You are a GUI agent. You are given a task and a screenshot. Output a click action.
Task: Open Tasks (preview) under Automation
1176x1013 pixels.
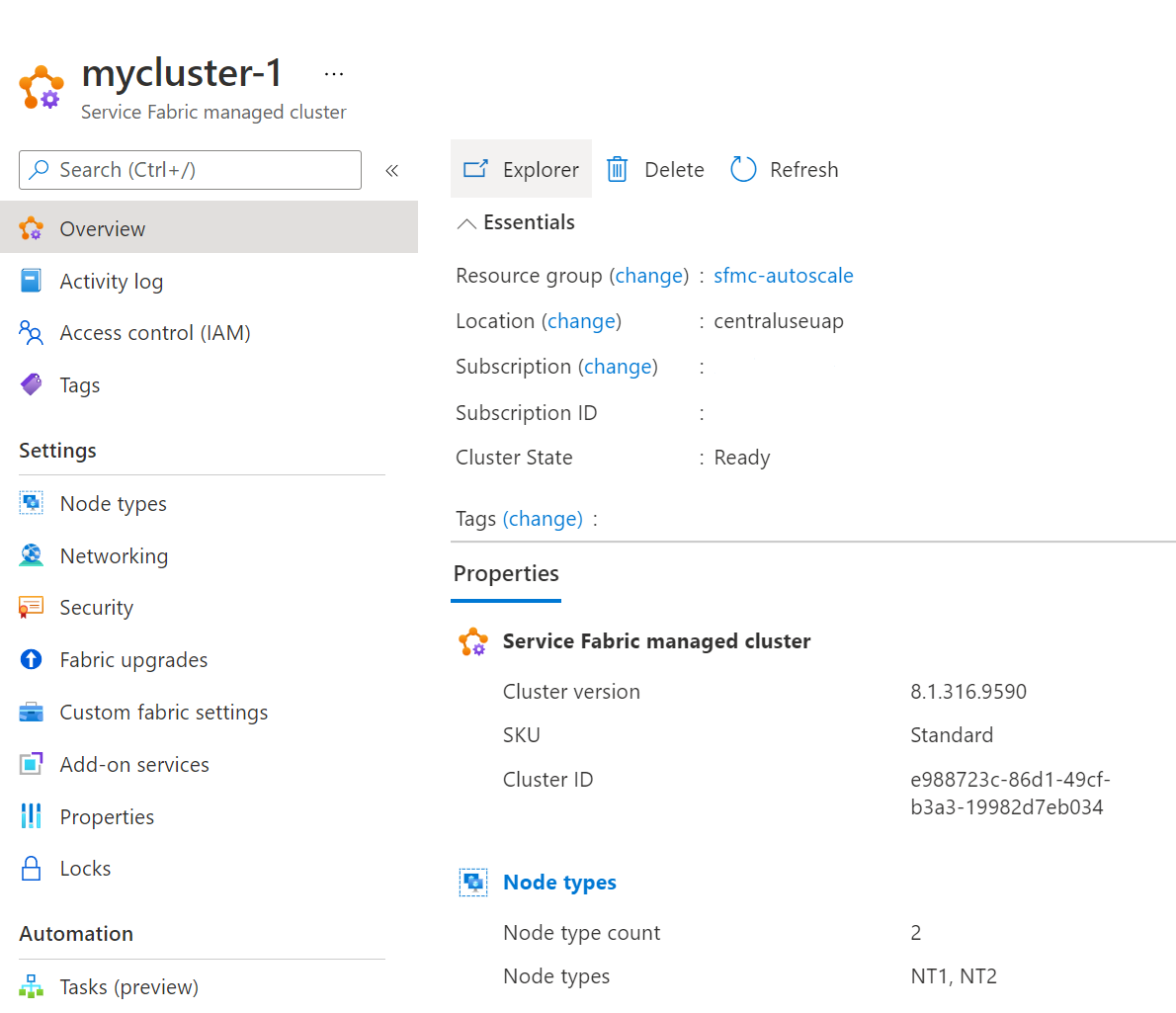pos(129,986)
